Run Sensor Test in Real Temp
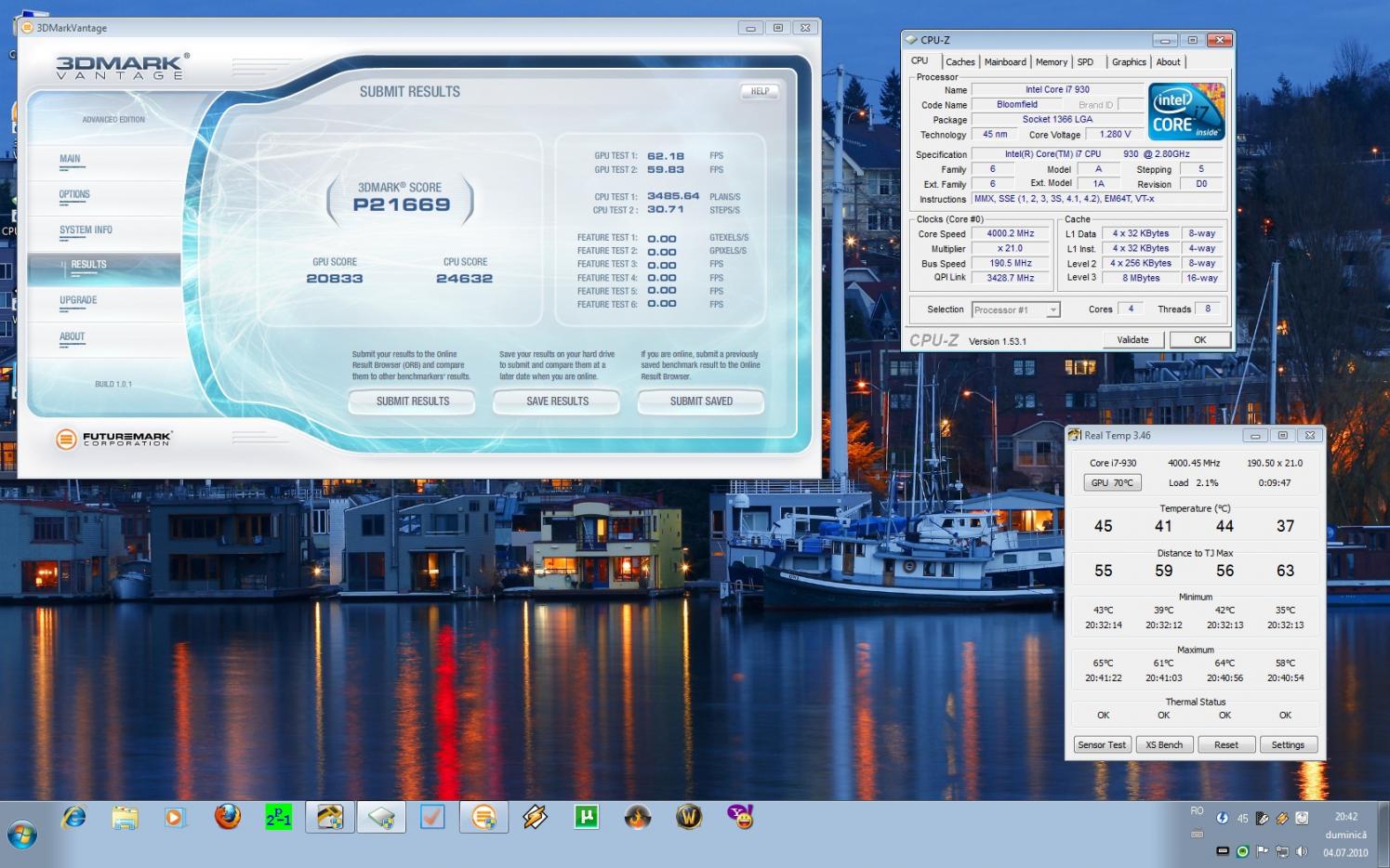1390x868 pixels. coord(1102,745)
